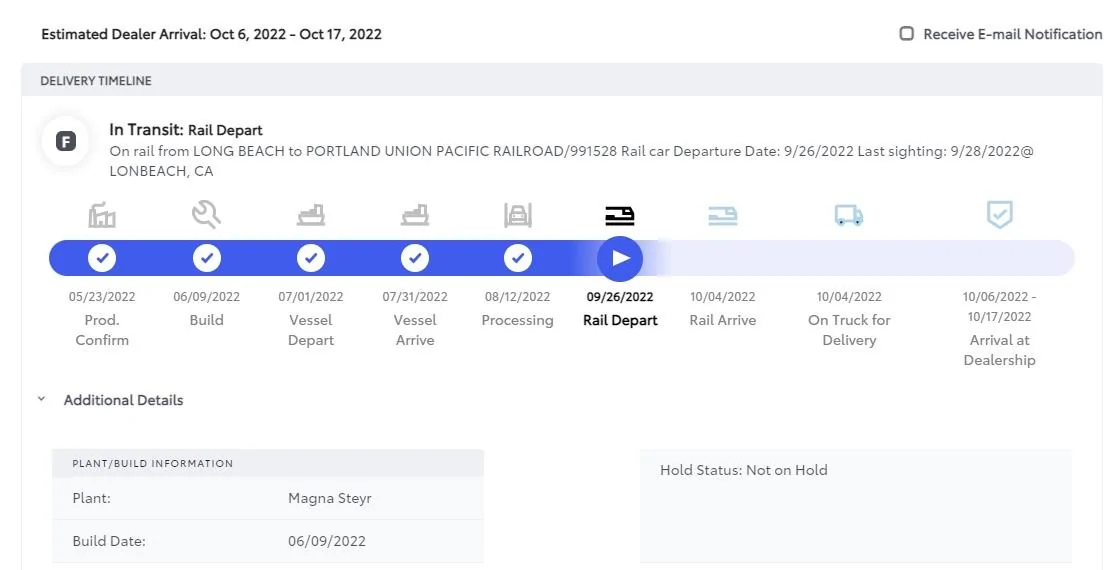
Task: Click the Build wrench icon
Action: [206, 214]
